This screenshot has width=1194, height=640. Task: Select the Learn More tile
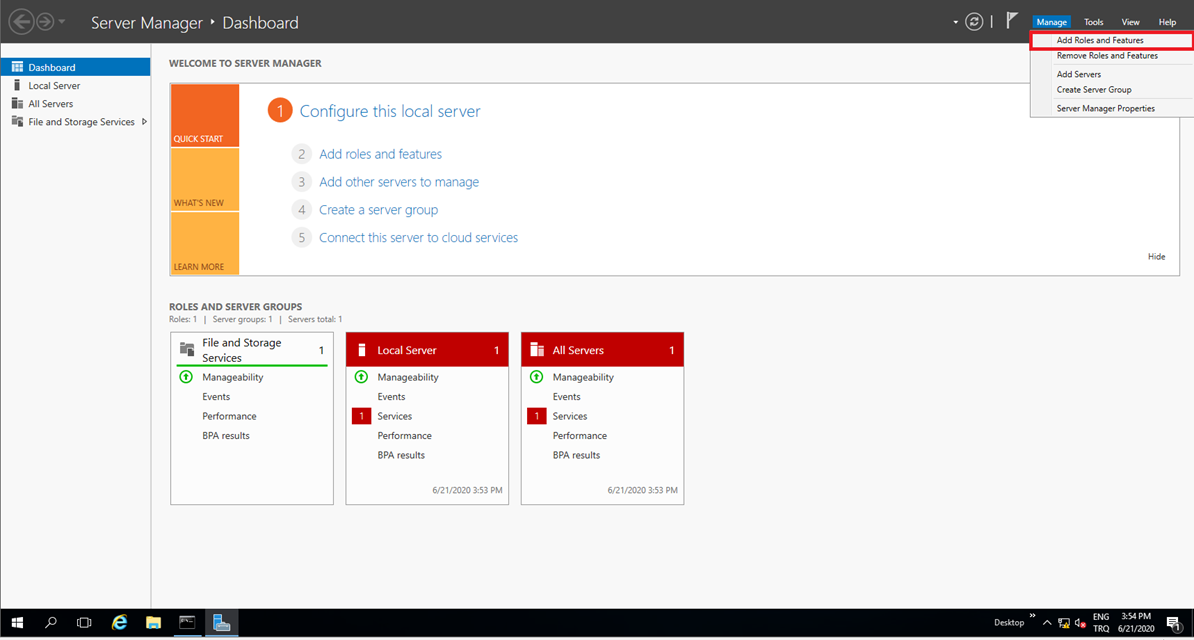click(x=205, y=243)
